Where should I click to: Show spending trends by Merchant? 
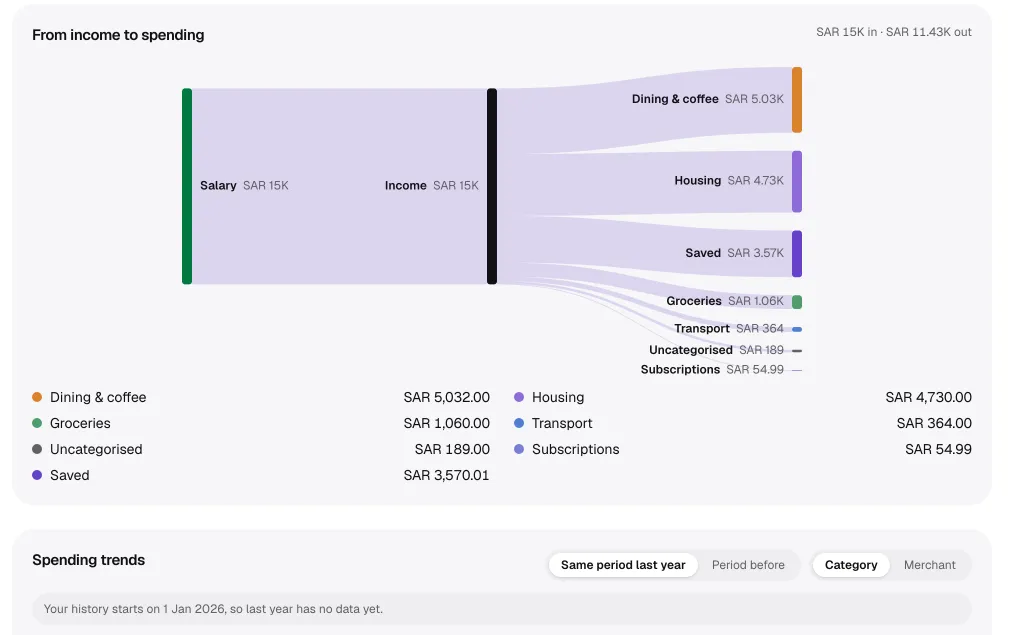[929, 565]
